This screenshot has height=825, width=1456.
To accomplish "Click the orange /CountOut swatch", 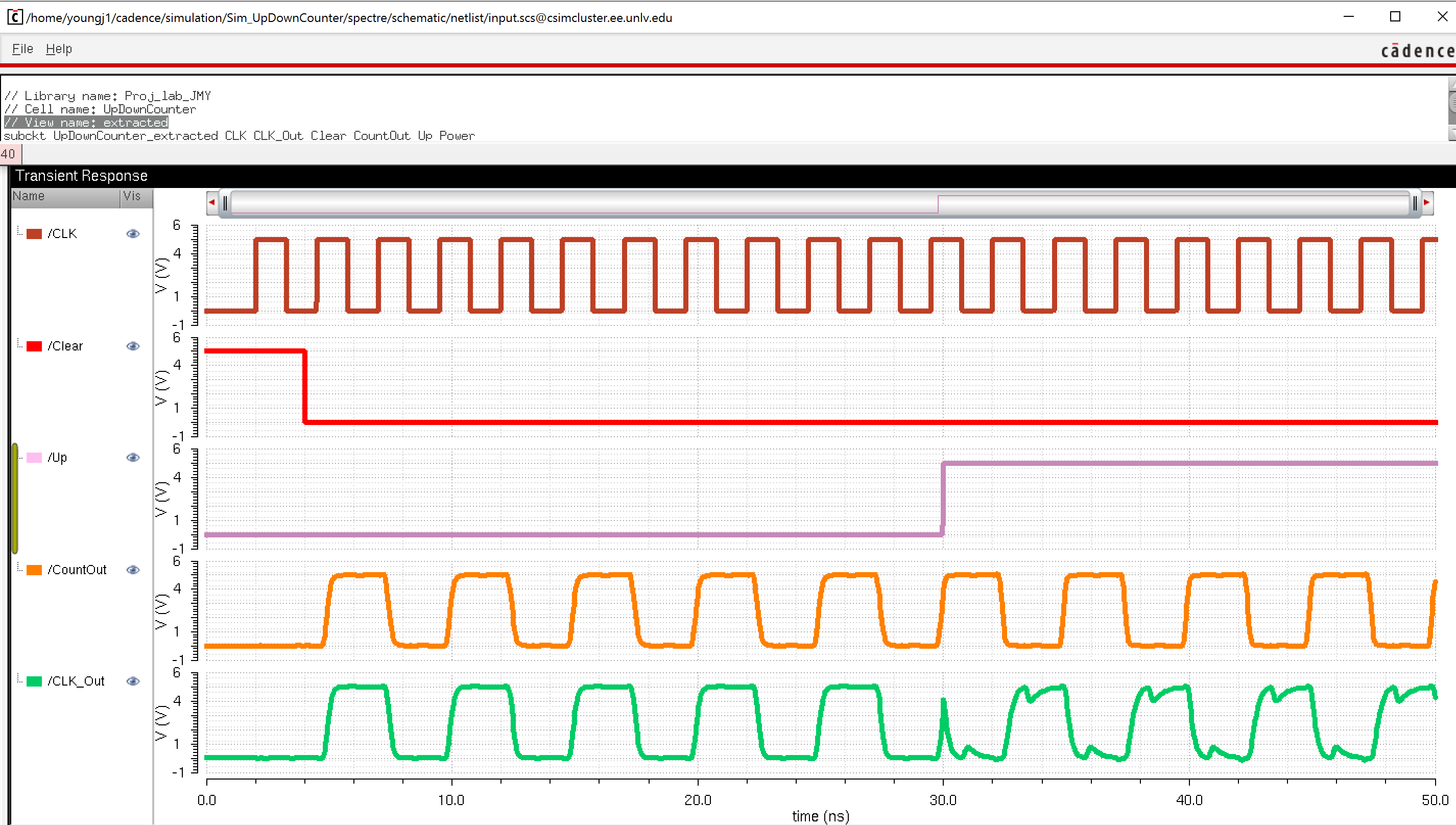I will tap(35, 570).
